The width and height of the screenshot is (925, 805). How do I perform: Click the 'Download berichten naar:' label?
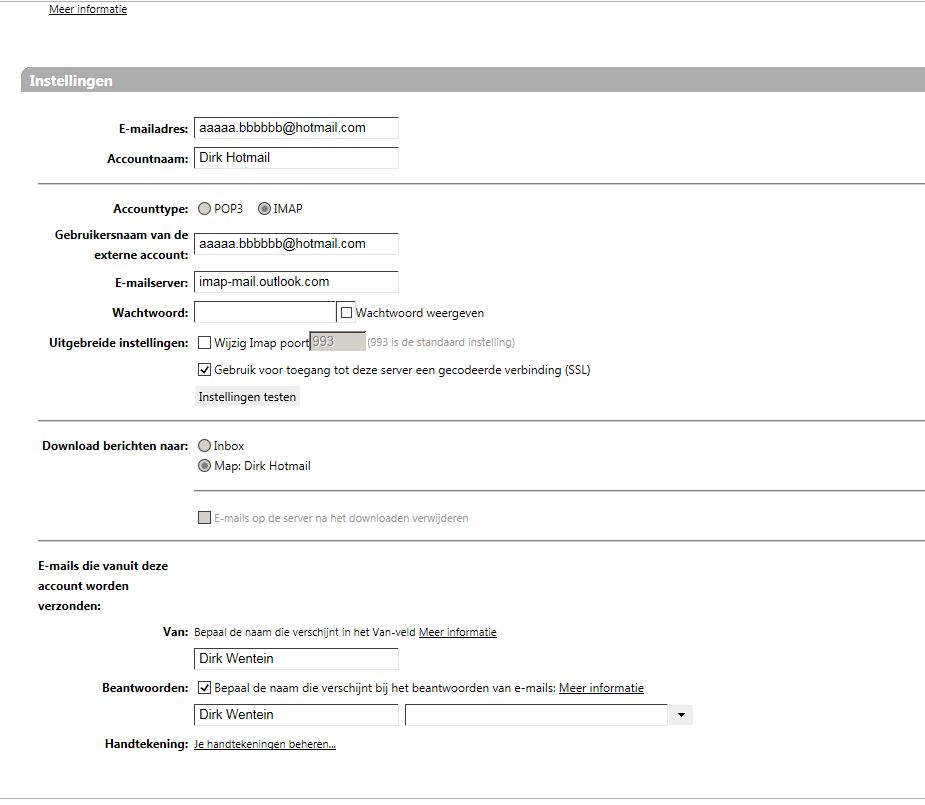coord(115,446)
